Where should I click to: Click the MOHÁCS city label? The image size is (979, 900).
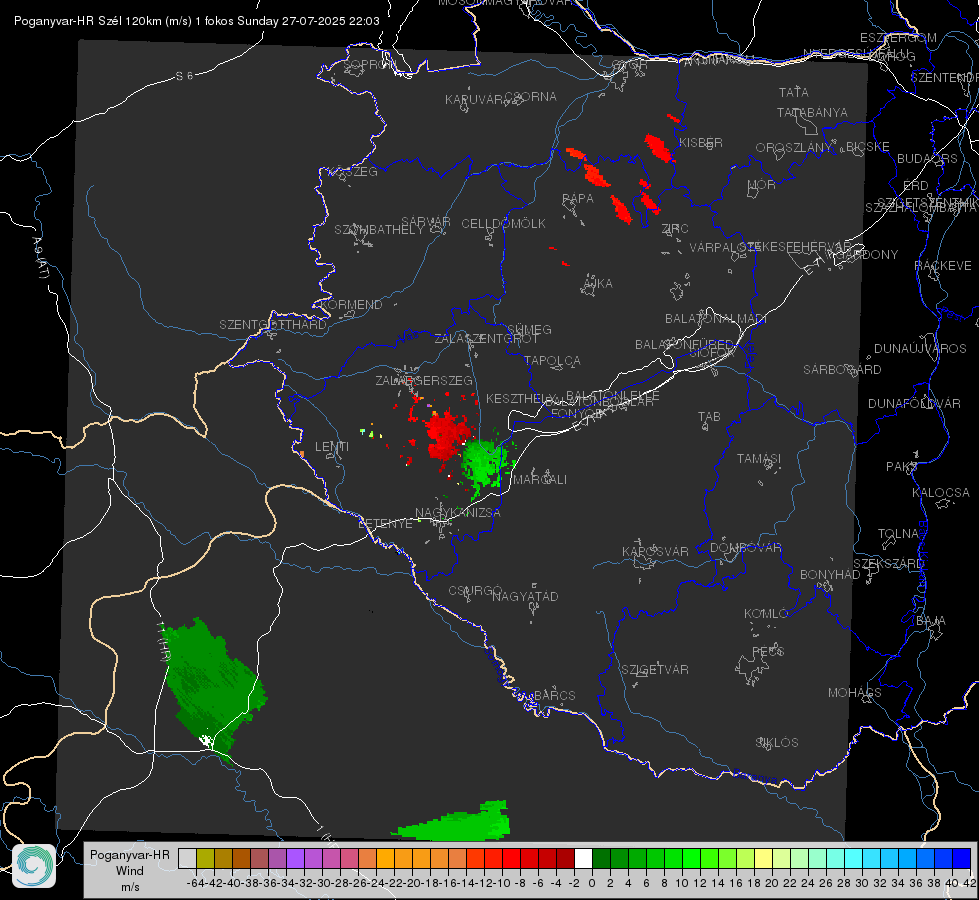tap(855, 693)
